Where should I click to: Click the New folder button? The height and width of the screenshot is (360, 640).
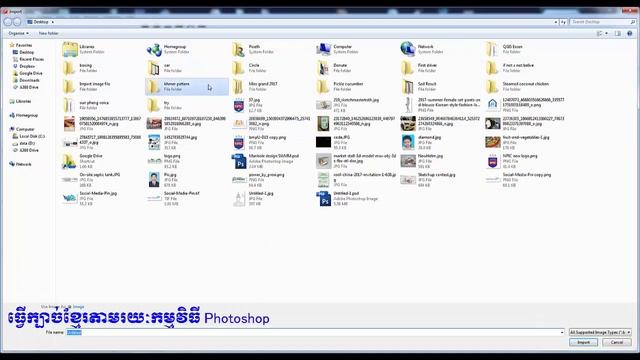point(49,33)
